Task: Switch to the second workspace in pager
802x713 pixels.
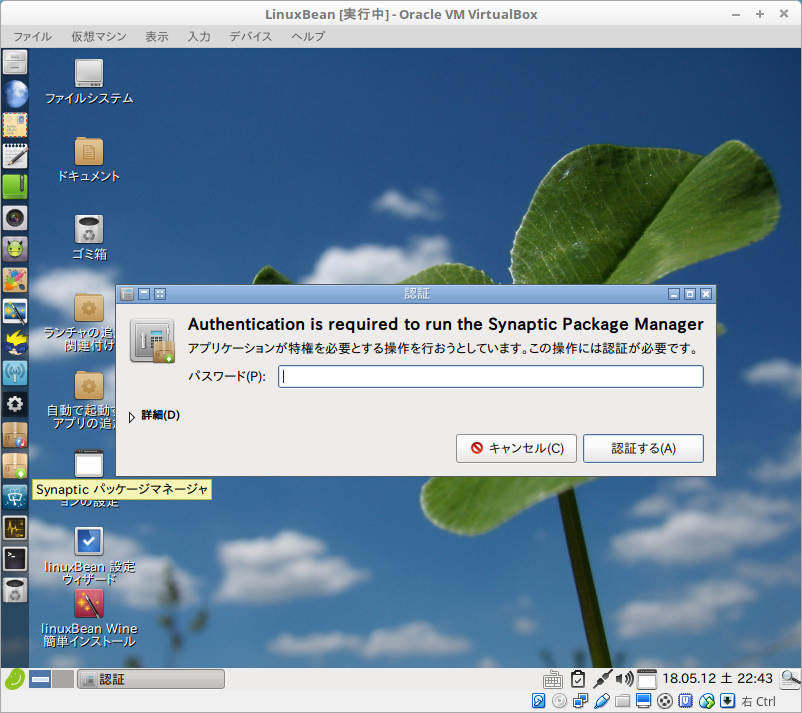Action: (63, 679)
